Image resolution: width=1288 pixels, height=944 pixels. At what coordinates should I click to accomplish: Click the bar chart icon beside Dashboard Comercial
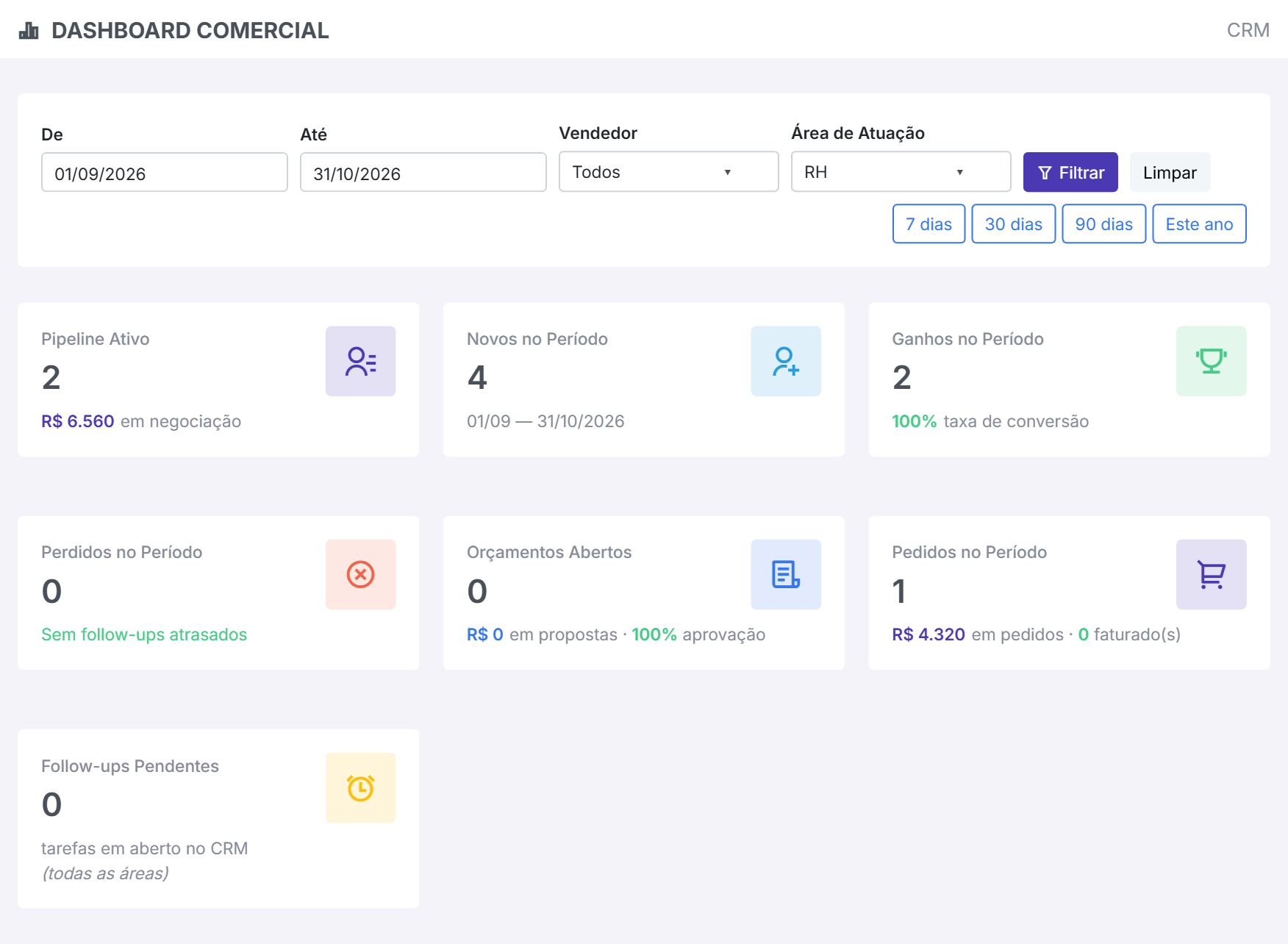[x=29, y=31]
